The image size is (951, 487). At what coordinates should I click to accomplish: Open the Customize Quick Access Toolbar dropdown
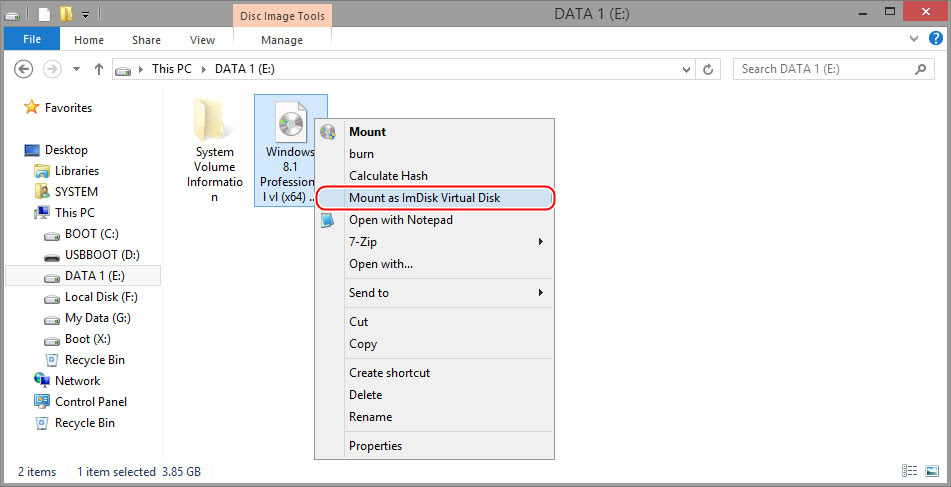(x=86, y=13)
